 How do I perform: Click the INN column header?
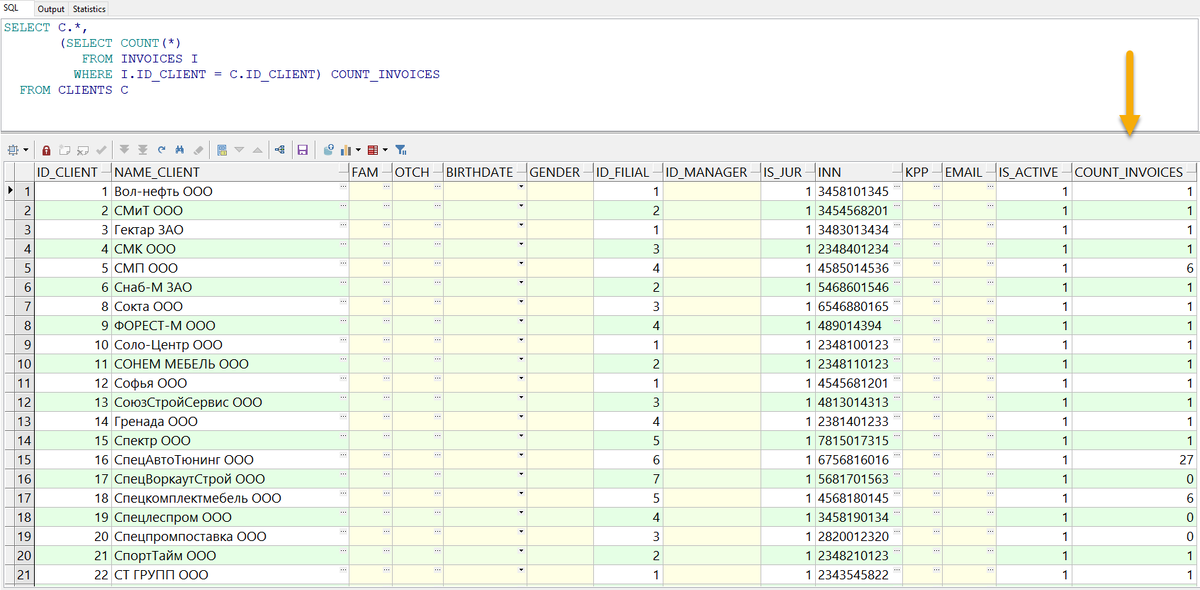pyautogui.click(x=858, y=172)
